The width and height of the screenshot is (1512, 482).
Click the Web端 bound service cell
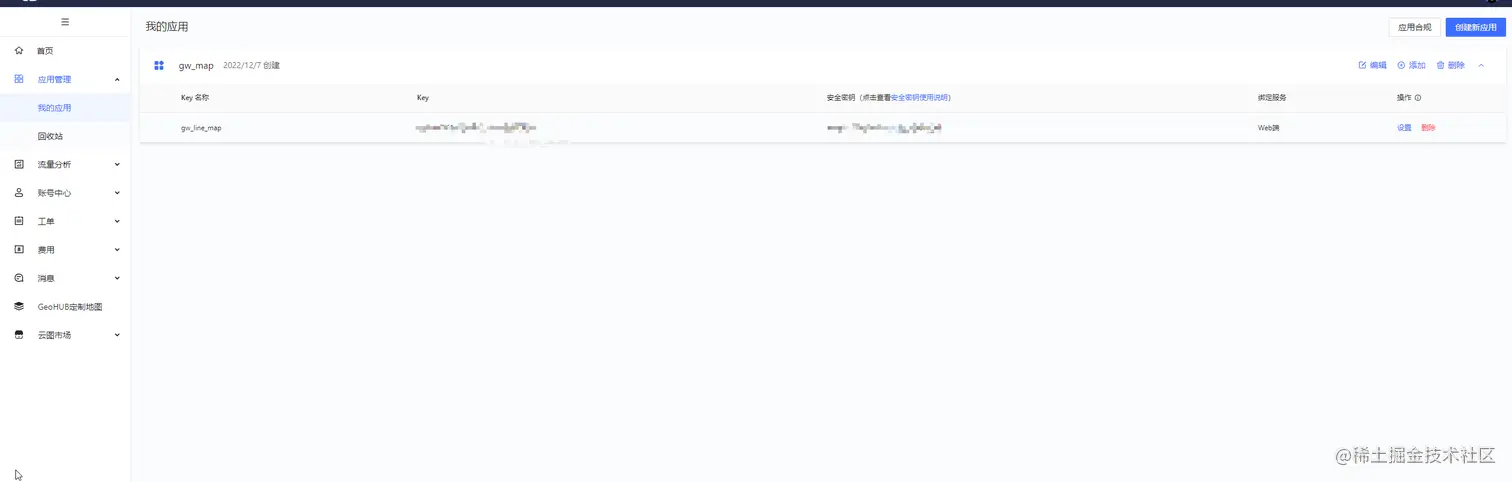pyautogui.click(x=1268, y=128)
